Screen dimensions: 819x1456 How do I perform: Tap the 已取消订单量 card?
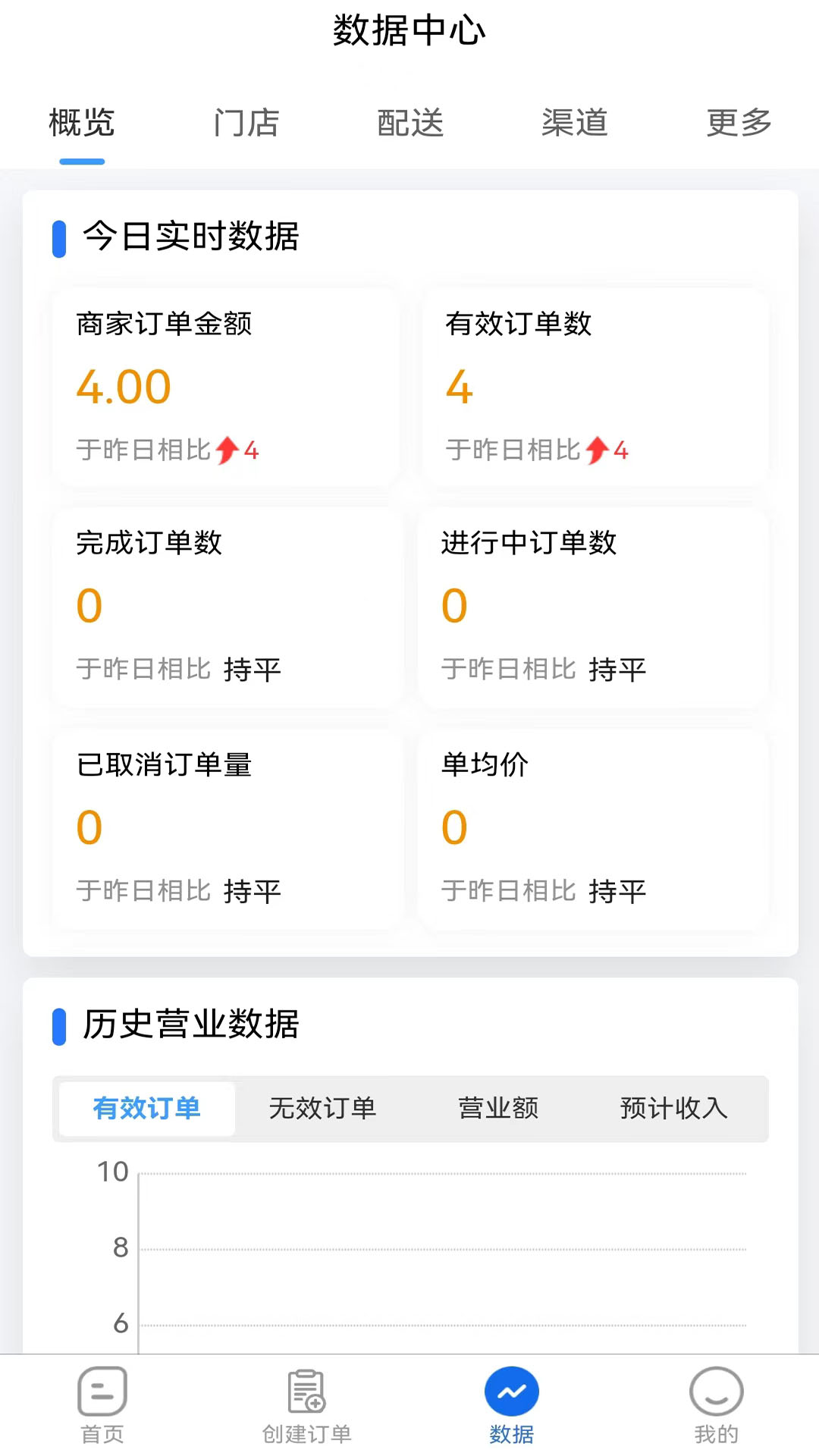[225, 828]
